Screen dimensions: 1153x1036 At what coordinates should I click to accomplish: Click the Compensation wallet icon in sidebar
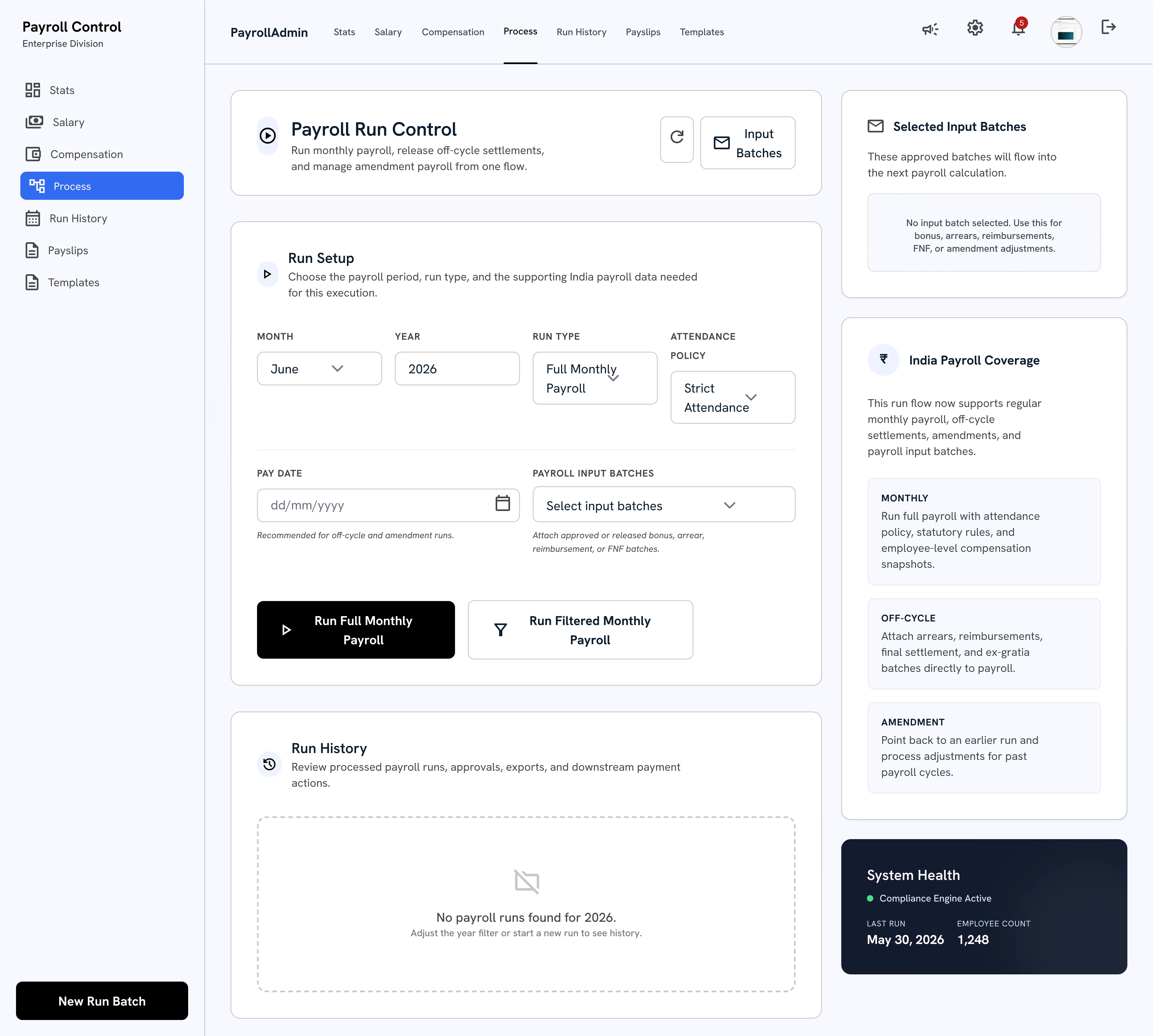tap(33, 154)
